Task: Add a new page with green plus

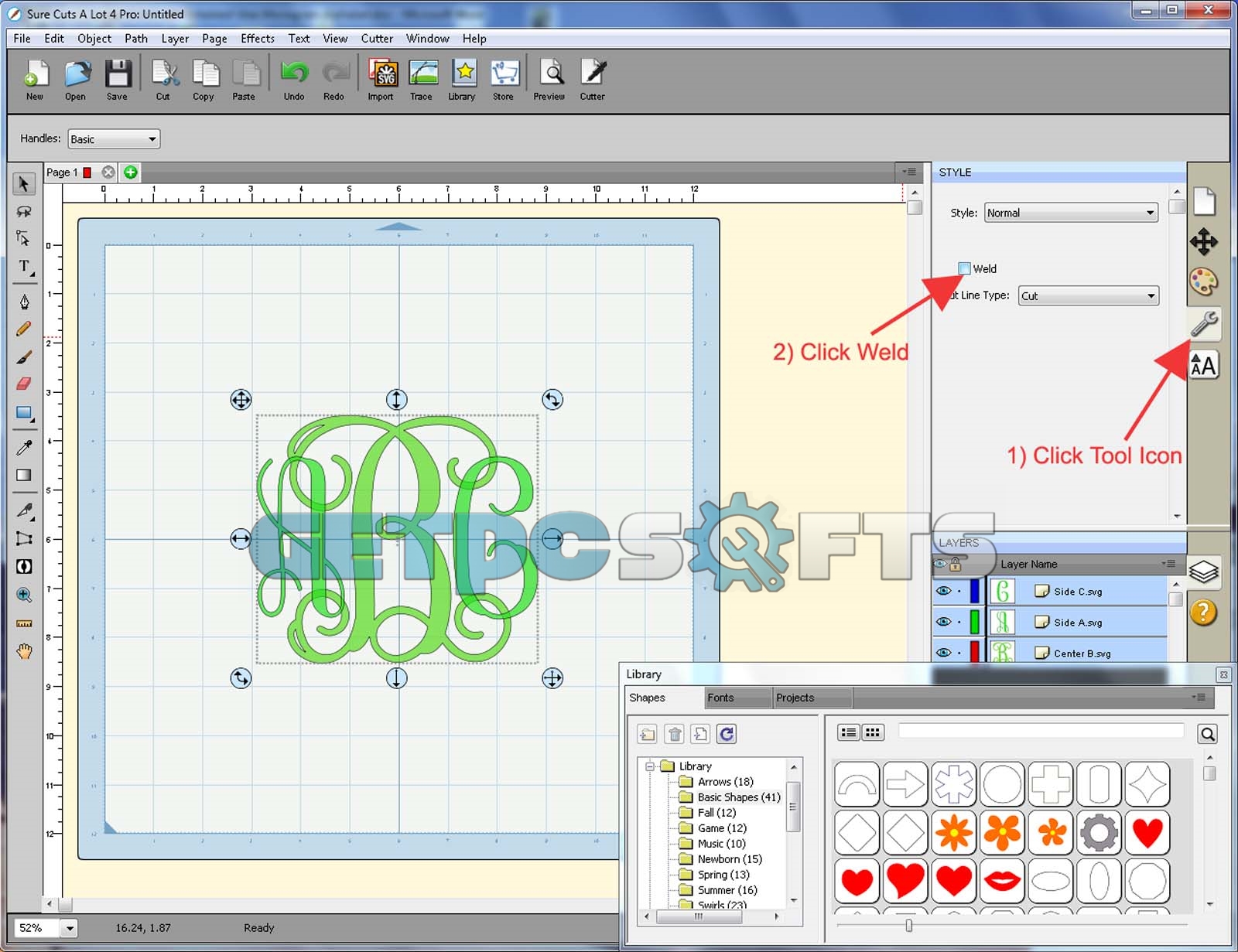Action: click(x=131, y=172)
